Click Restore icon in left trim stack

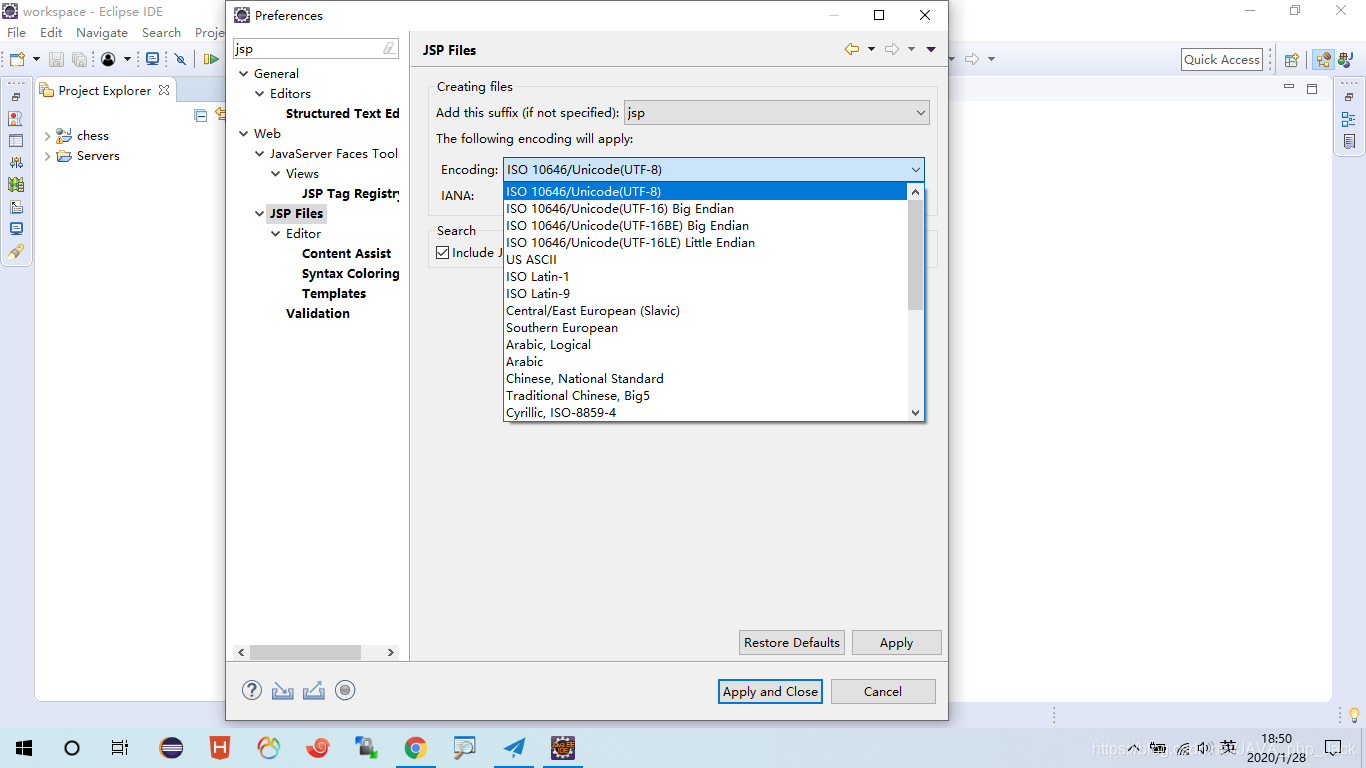click(x=16, y=97)
